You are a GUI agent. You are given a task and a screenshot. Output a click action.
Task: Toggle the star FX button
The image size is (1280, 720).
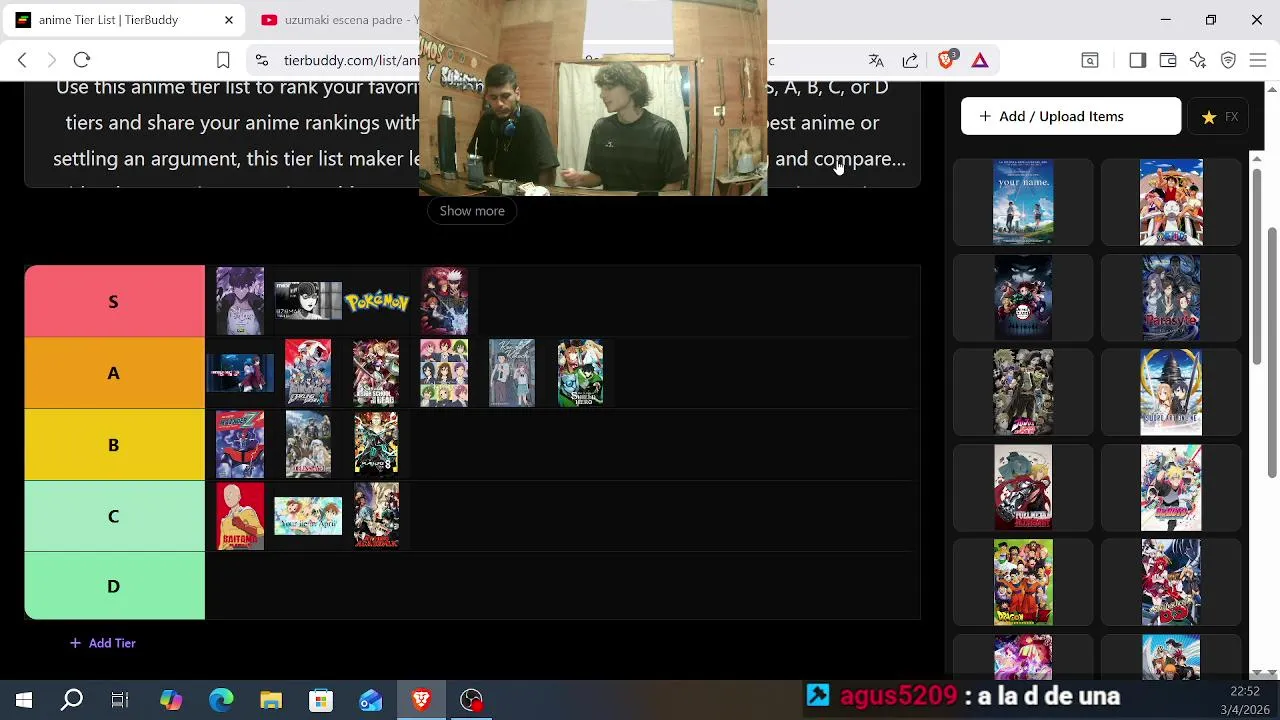tap(1219, 117)
